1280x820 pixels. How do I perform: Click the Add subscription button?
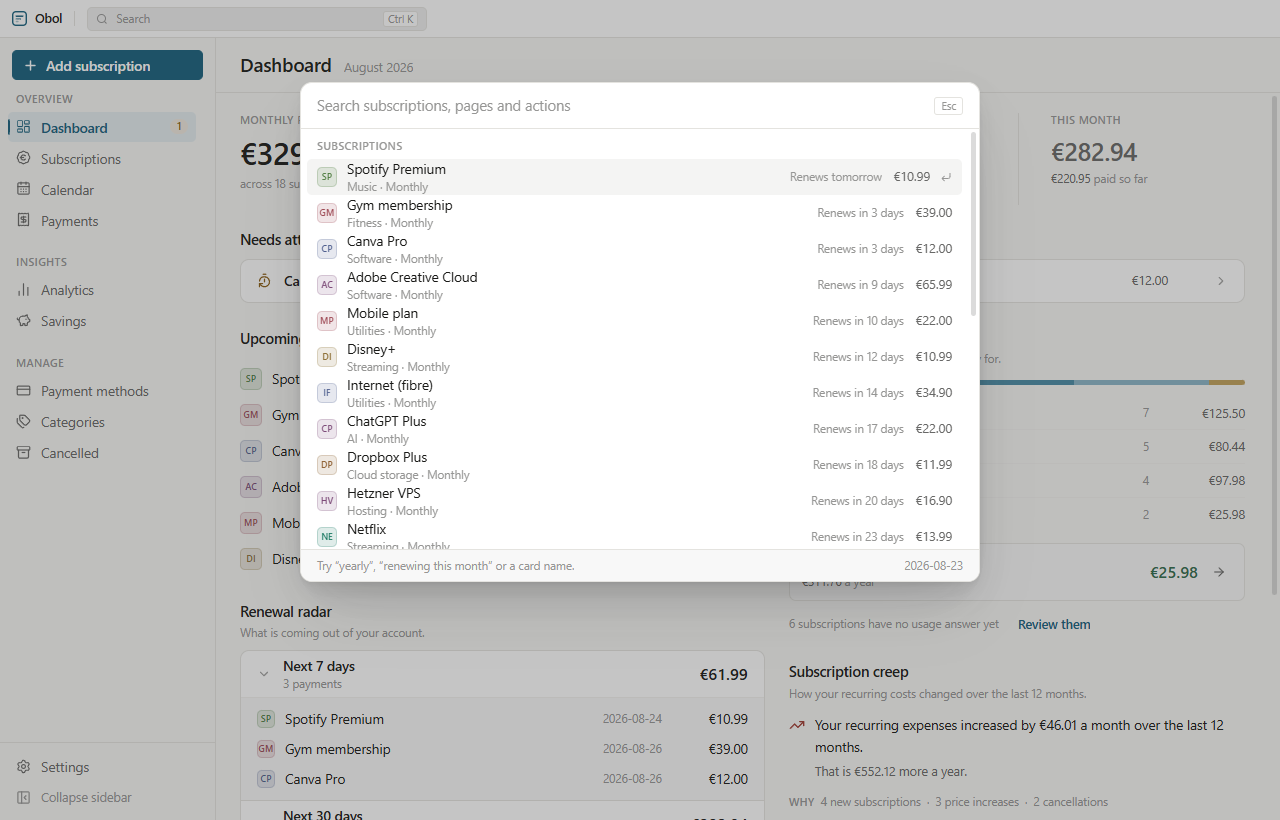tap(107, 66)
